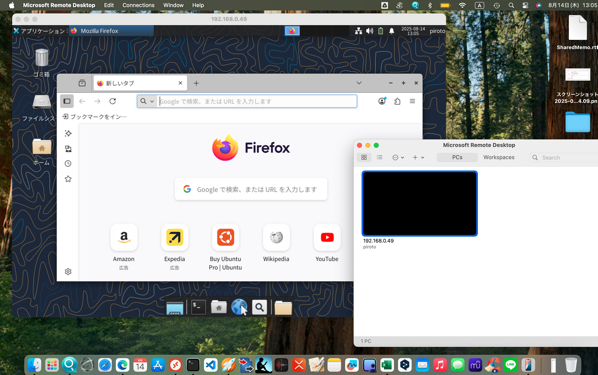Click Firefox forward arrow
The image size is (598, 375).
(97, 101)
